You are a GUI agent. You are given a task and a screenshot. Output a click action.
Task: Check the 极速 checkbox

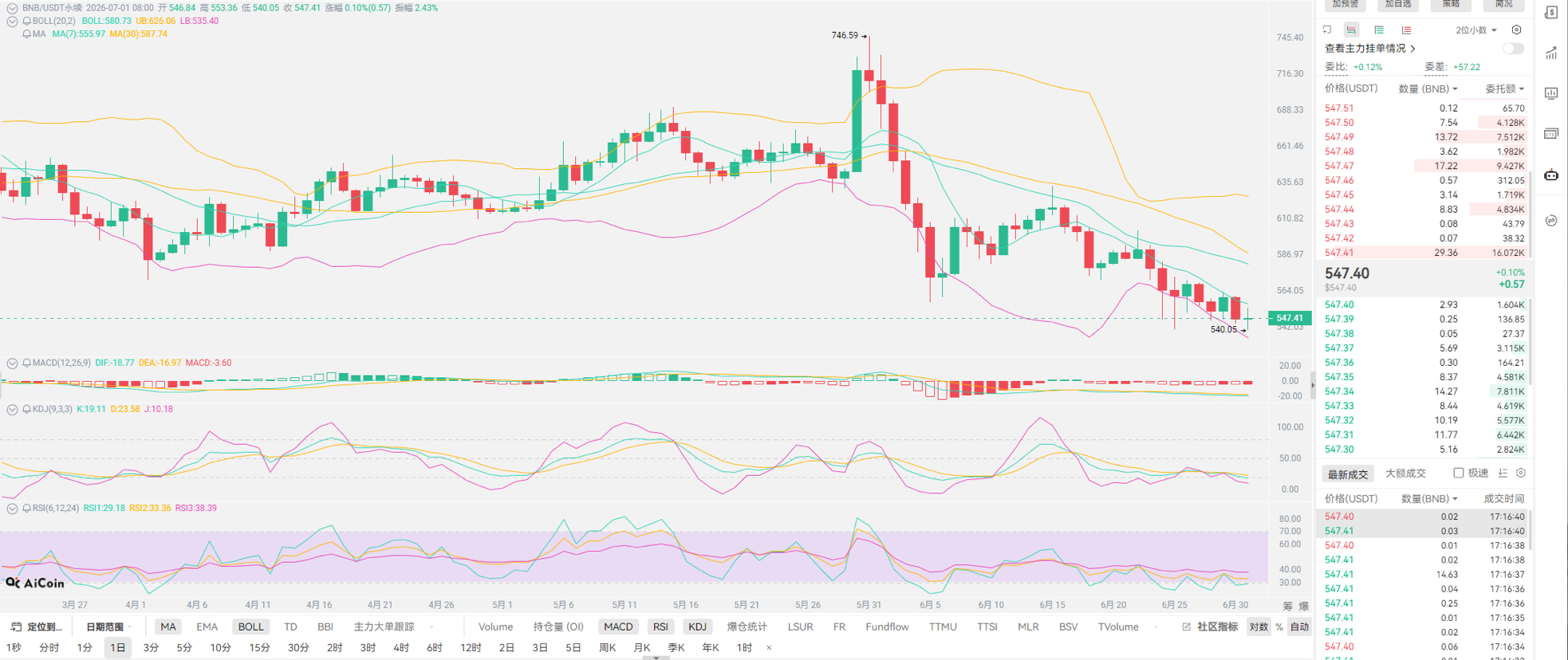pyautogui.click(x=1458, y=473)
